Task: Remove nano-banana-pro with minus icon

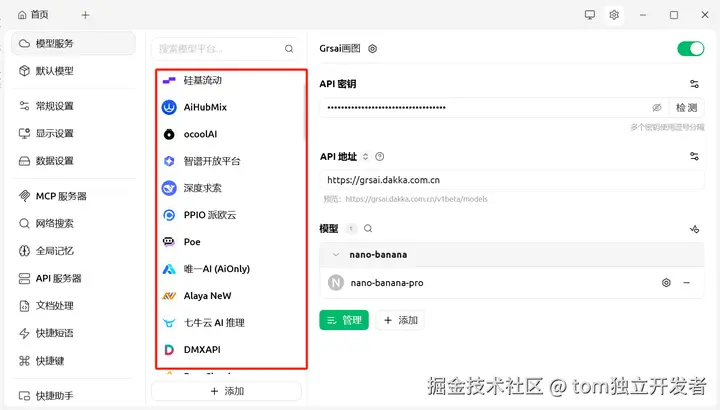Action: [x=686, y=283]
